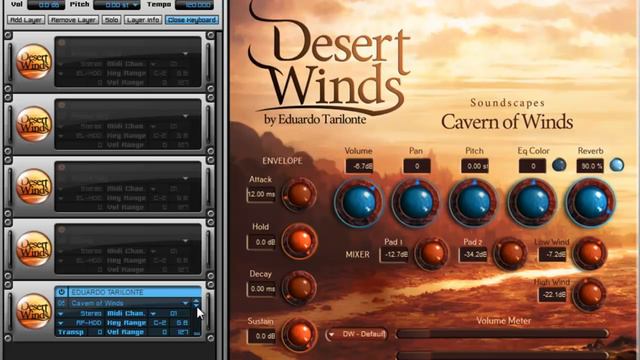This screenshot has width=640, height=360.
Task: Open the master Pitch dropdown in the top bar
Action: 135,5
